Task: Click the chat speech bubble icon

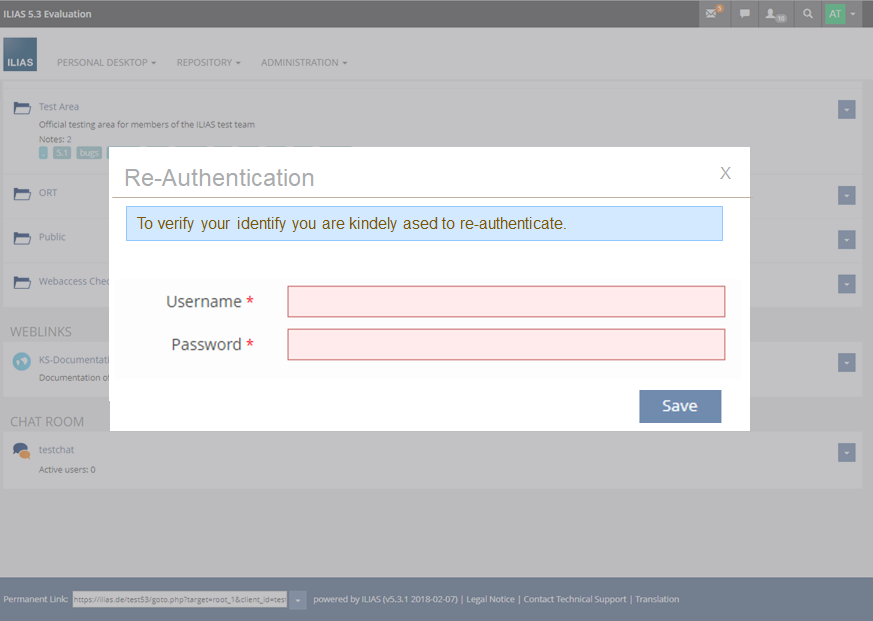Action: point(743,14)
